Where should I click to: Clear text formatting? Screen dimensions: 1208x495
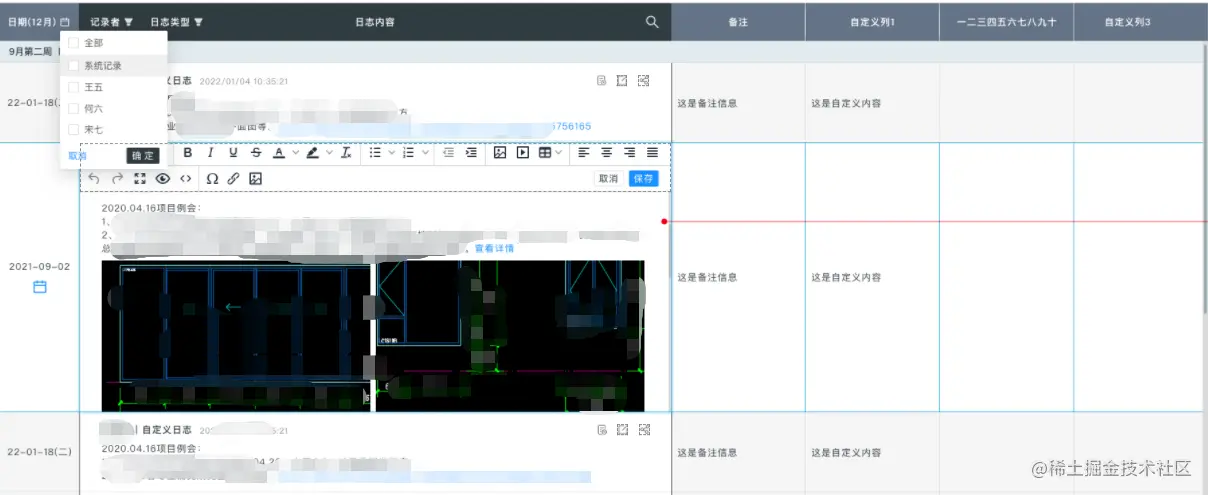point(346,153)
